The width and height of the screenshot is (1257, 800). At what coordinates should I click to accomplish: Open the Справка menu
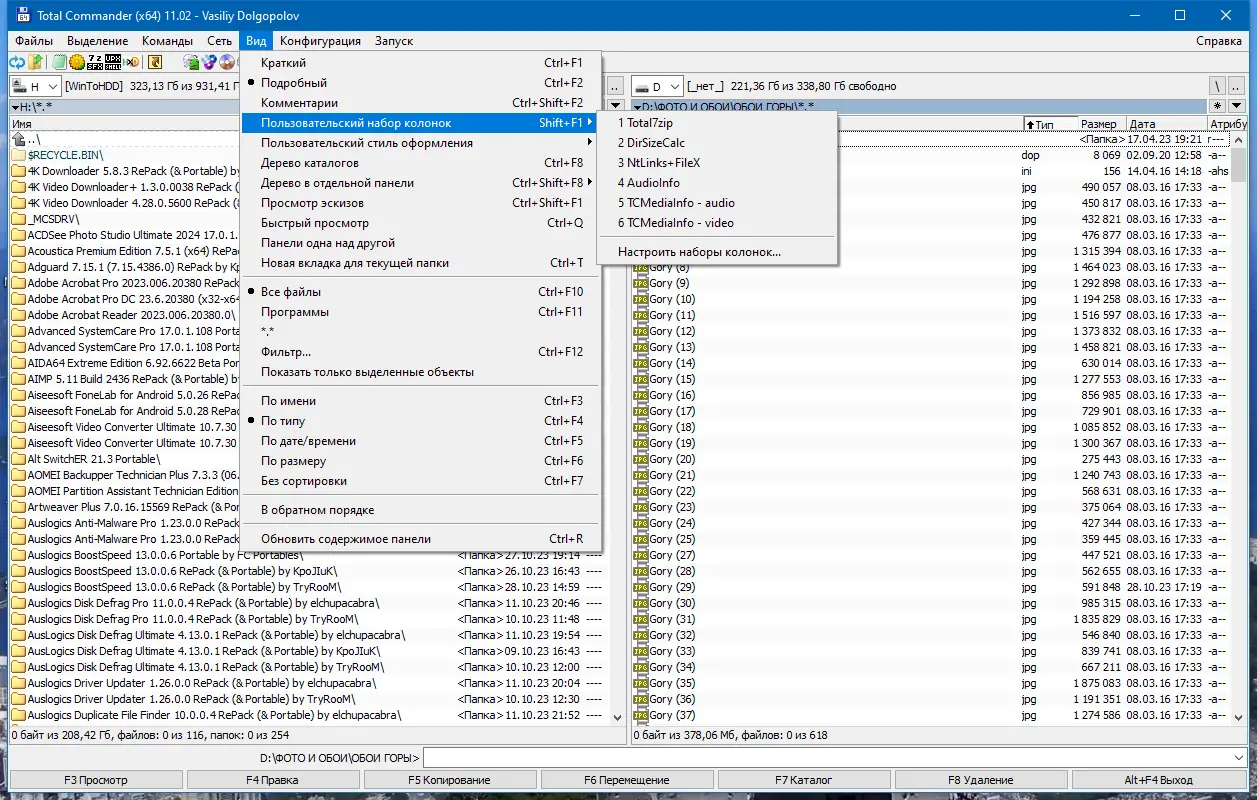[x=1219, y=41]
